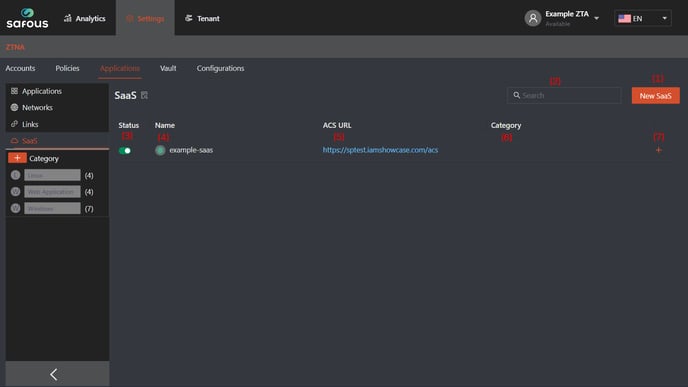Switch to the Configurations tab
The height and width of the screenshot is (387, 688).
coord(220,68)
